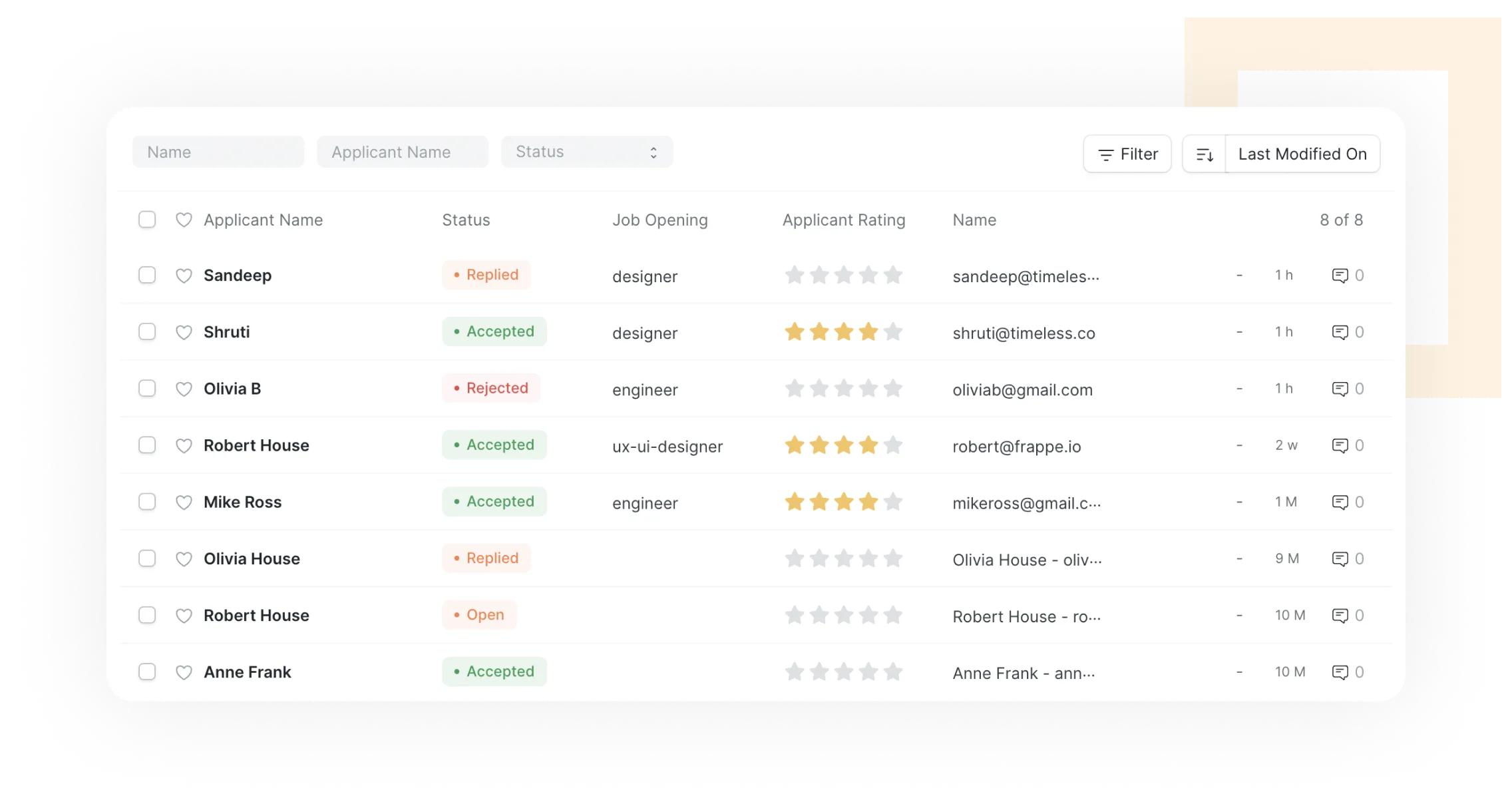Viewport: 1512px width, 808px height.
Task: Select all rows with header checkbox
Action: pos(147,220)
